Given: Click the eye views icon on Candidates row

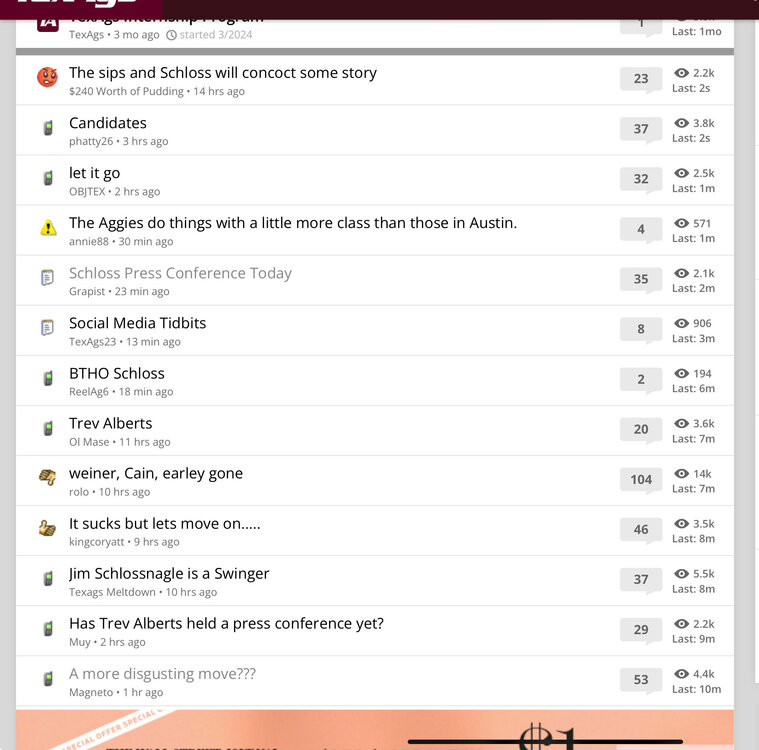Looking at the screenshot, I should [681, 123].
